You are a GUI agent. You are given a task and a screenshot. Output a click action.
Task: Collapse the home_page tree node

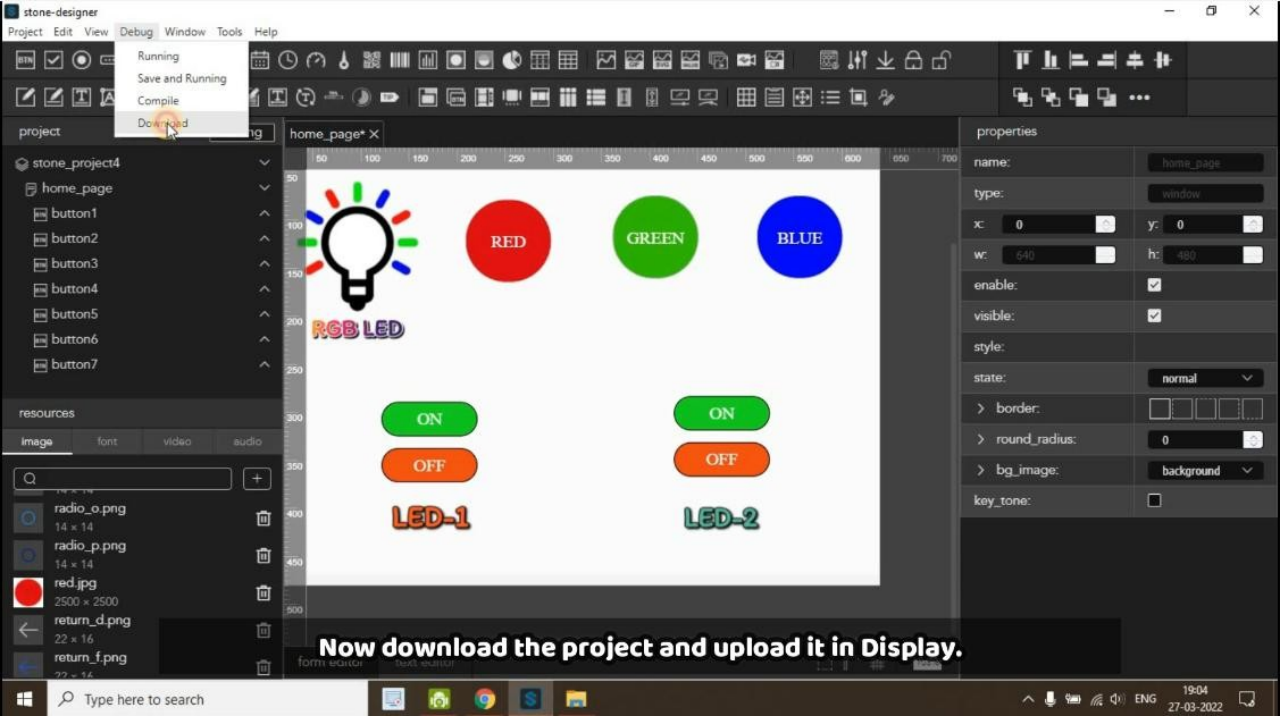[x=264, y=188]
